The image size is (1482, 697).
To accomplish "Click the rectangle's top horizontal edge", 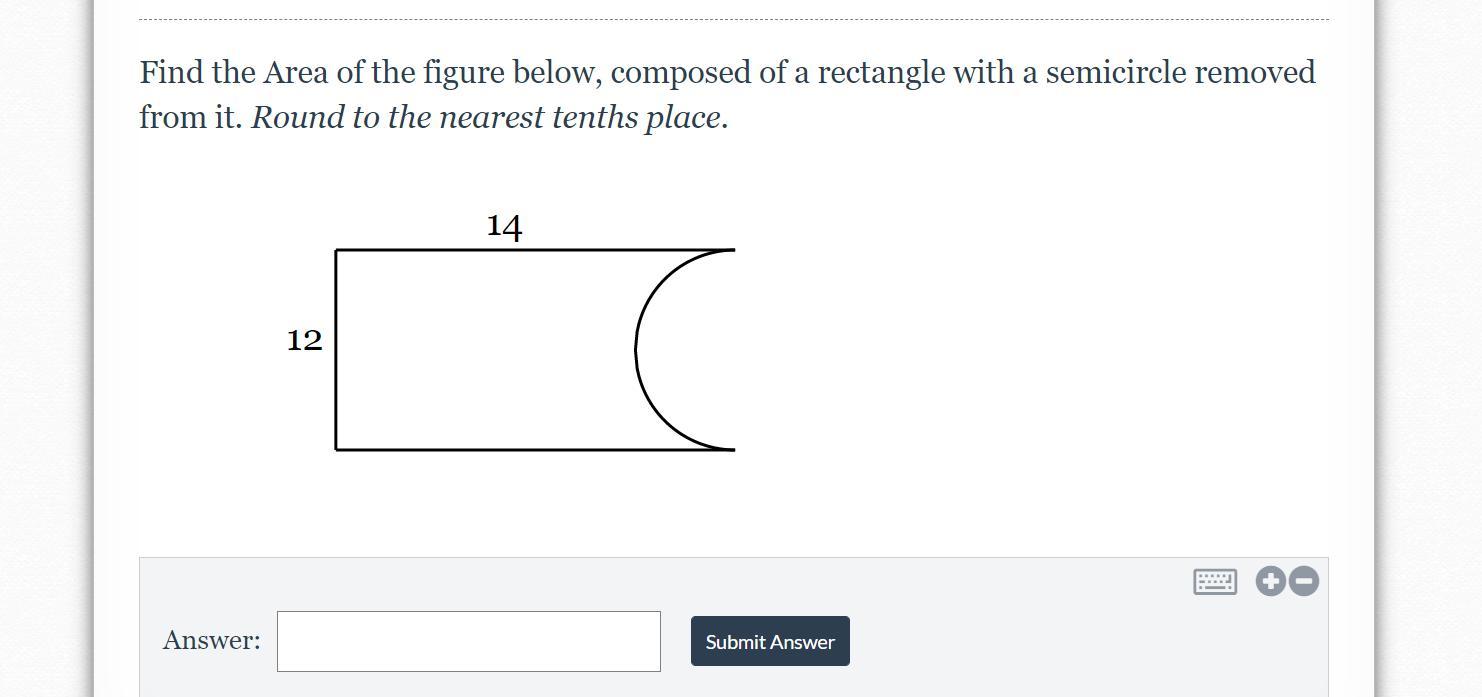I will coord(535,249).
